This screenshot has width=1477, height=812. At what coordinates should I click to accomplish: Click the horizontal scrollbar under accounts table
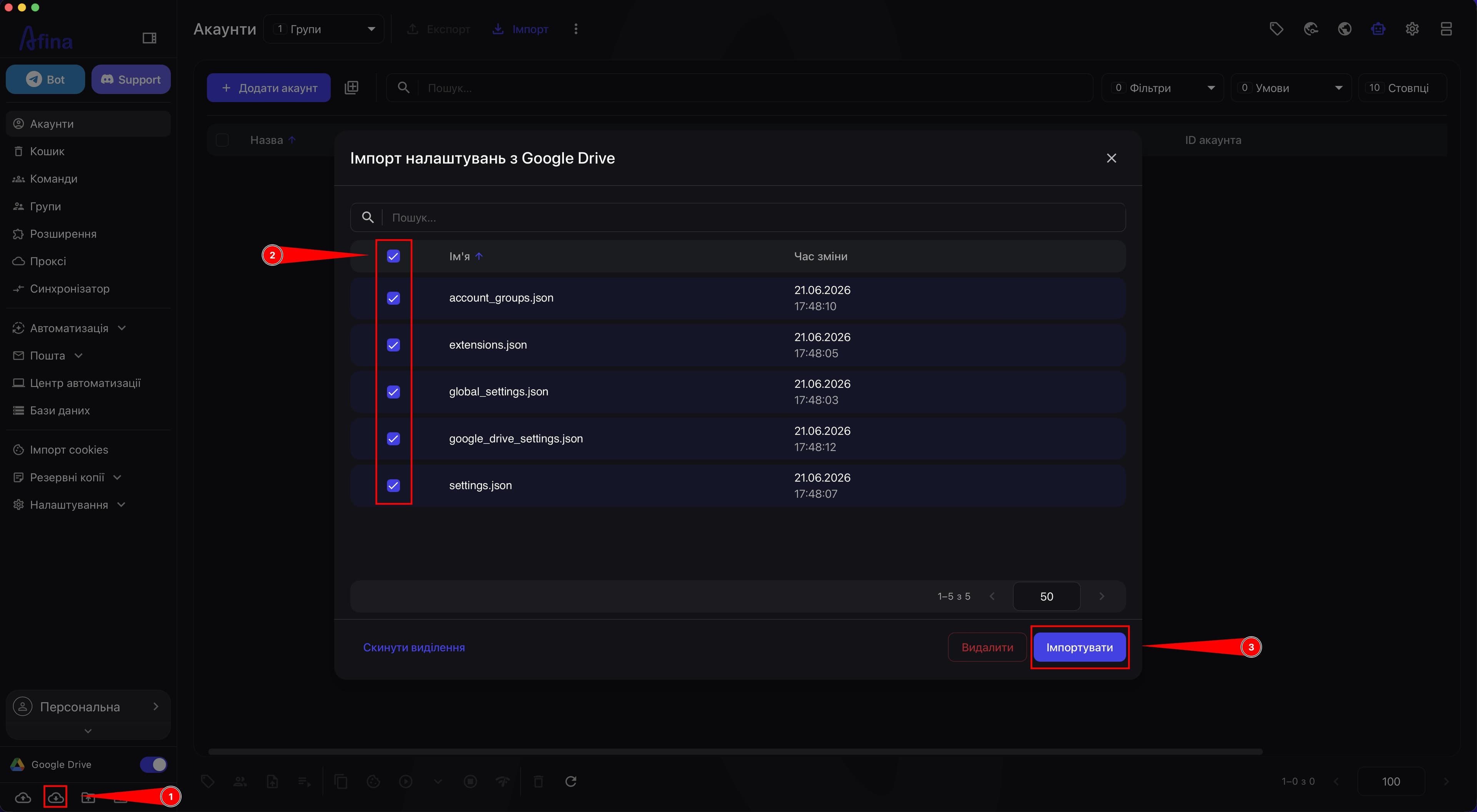tap(735, 751)
